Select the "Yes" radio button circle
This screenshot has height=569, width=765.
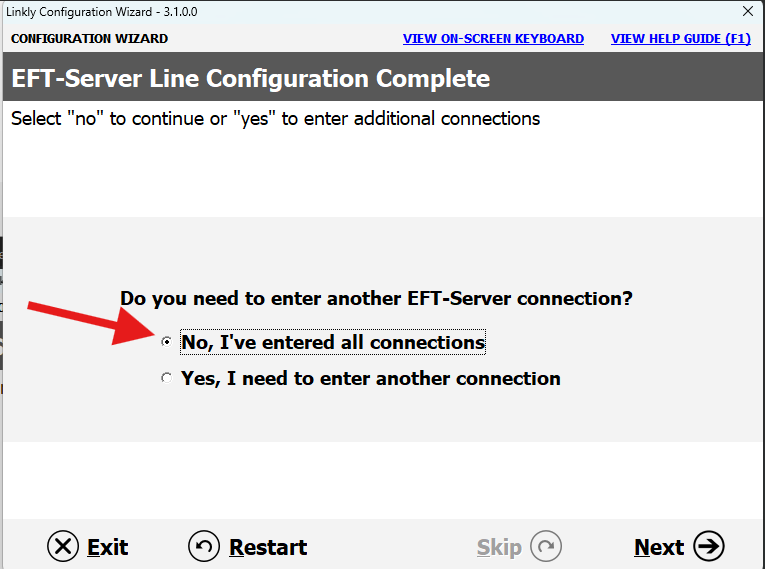tap(166, 378)
